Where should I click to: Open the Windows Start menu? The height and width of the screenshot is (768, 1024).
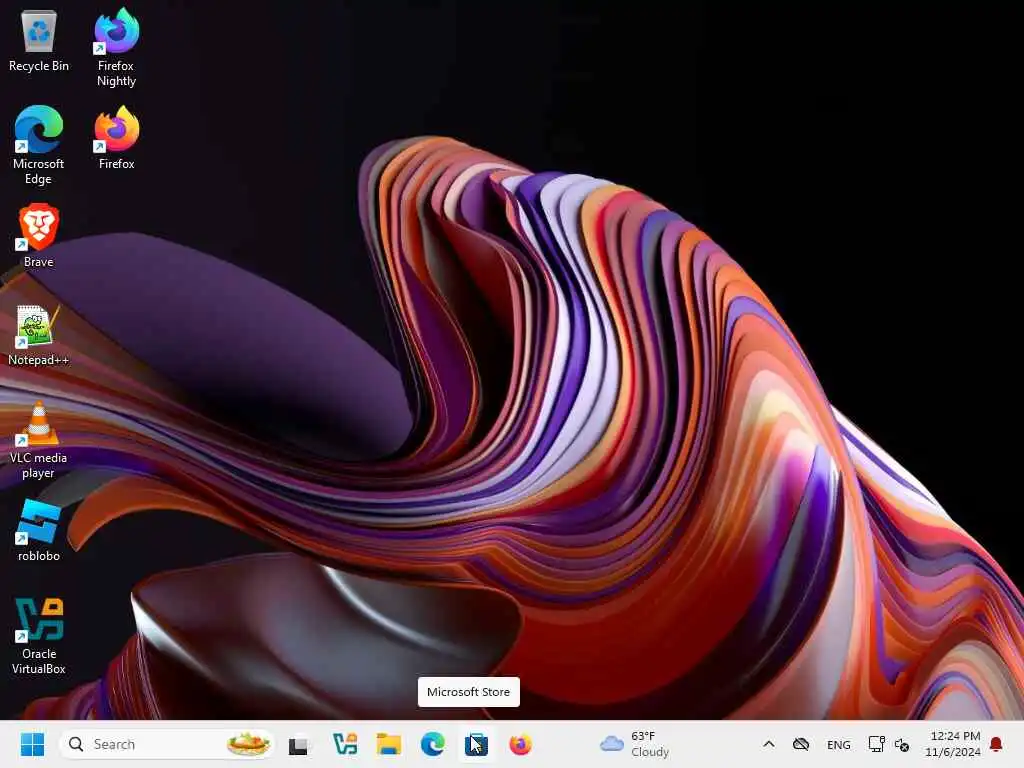(32, 744)
